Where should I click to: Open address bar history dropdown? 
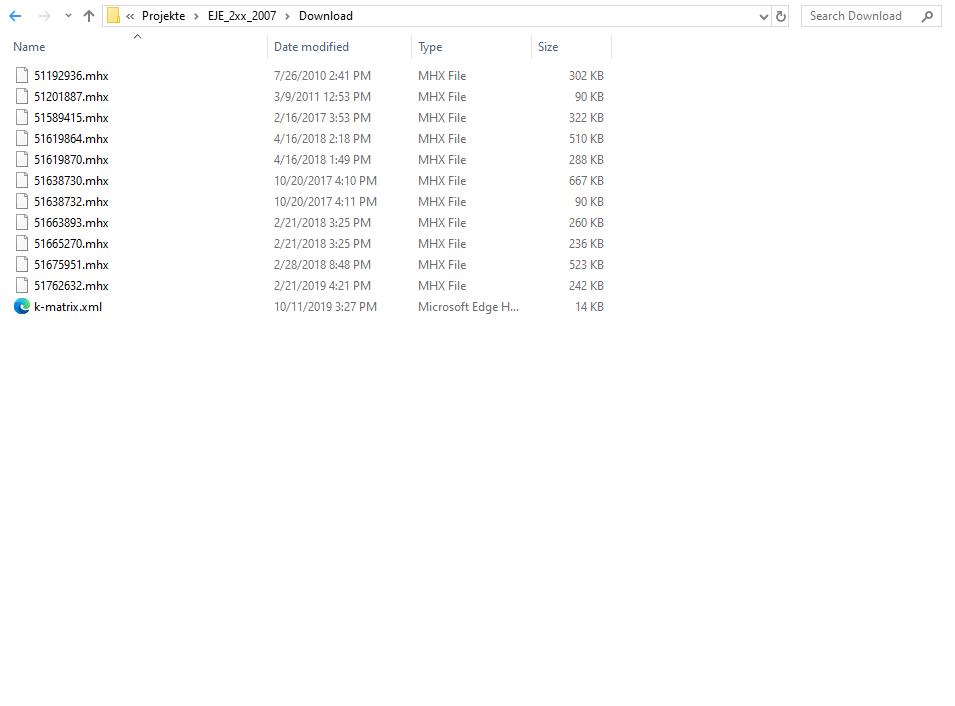[x=764, y=17]
